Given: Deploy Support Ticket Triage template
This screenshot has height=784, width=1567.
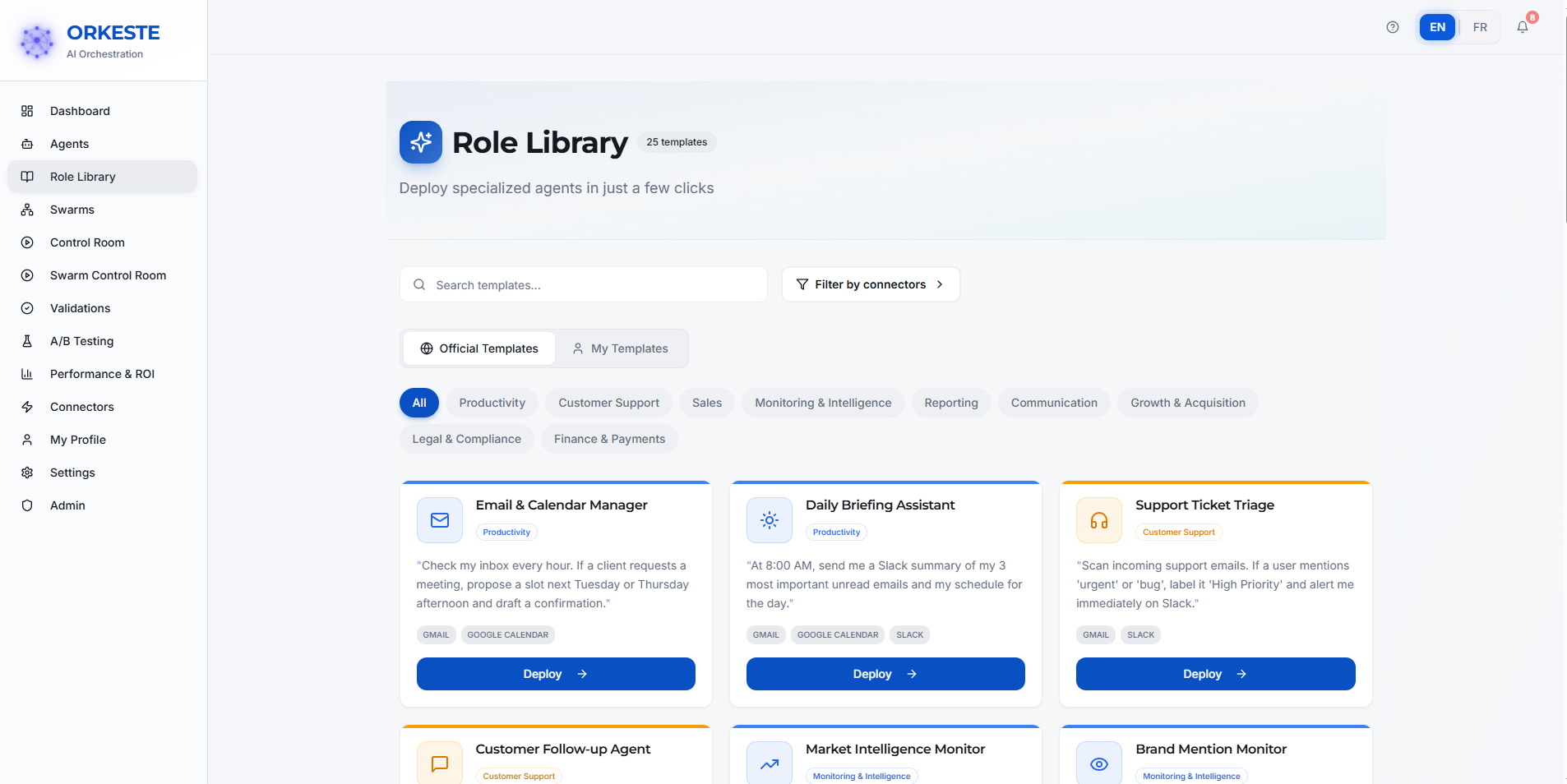Looking at the screenshot, I should [1215, 674].
